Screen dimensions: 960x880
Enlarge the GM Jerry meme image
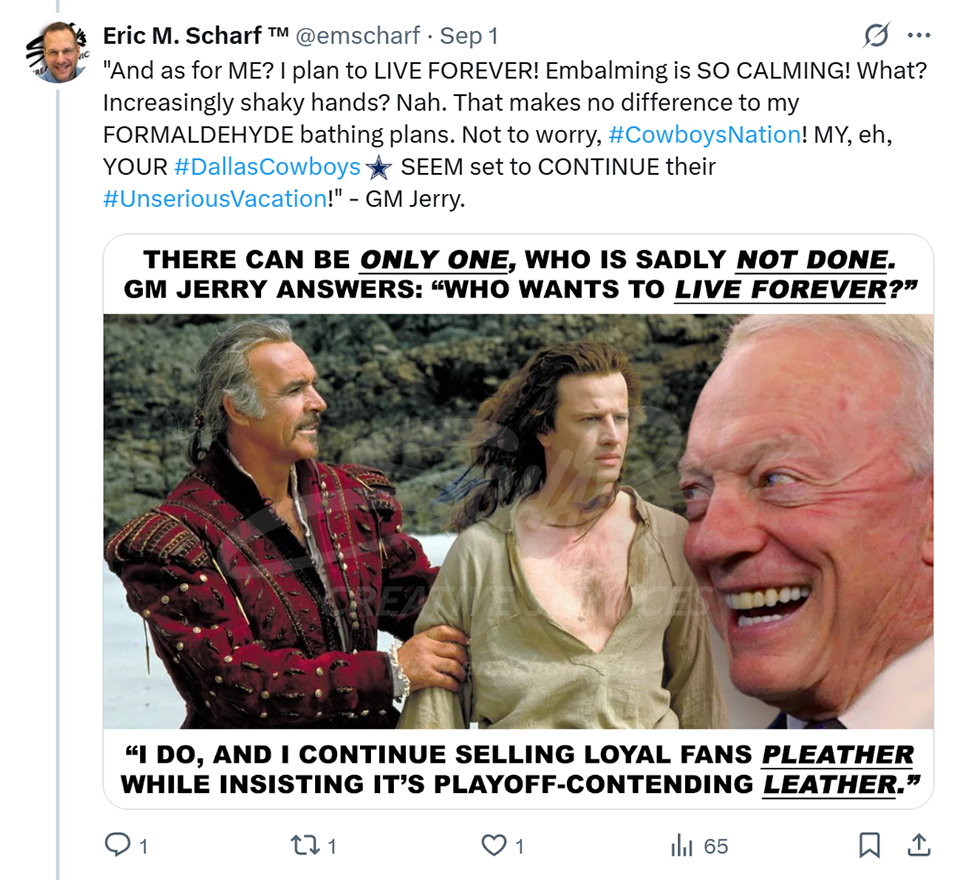[518, 520]
